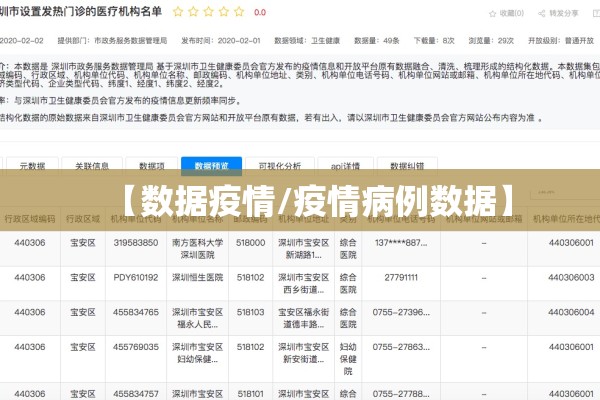Click 浏览量 29次 text
Screen dimensions: 600x400
point(491,41)
